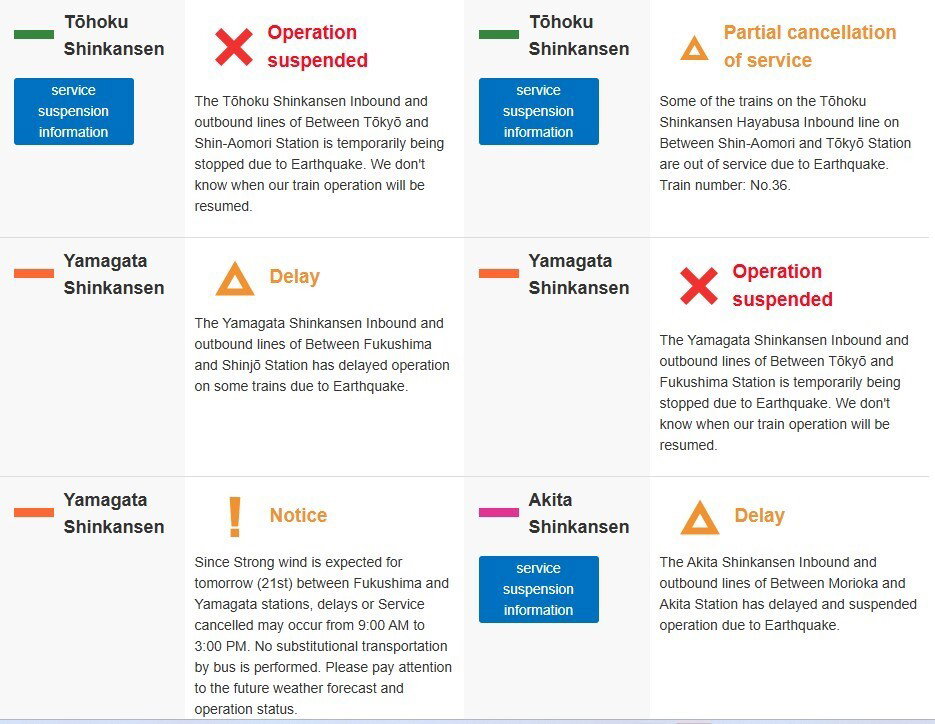The image size is (935, 724).
Task: Select the Akita Shinkansen line name
Action: tap(578, 513)
